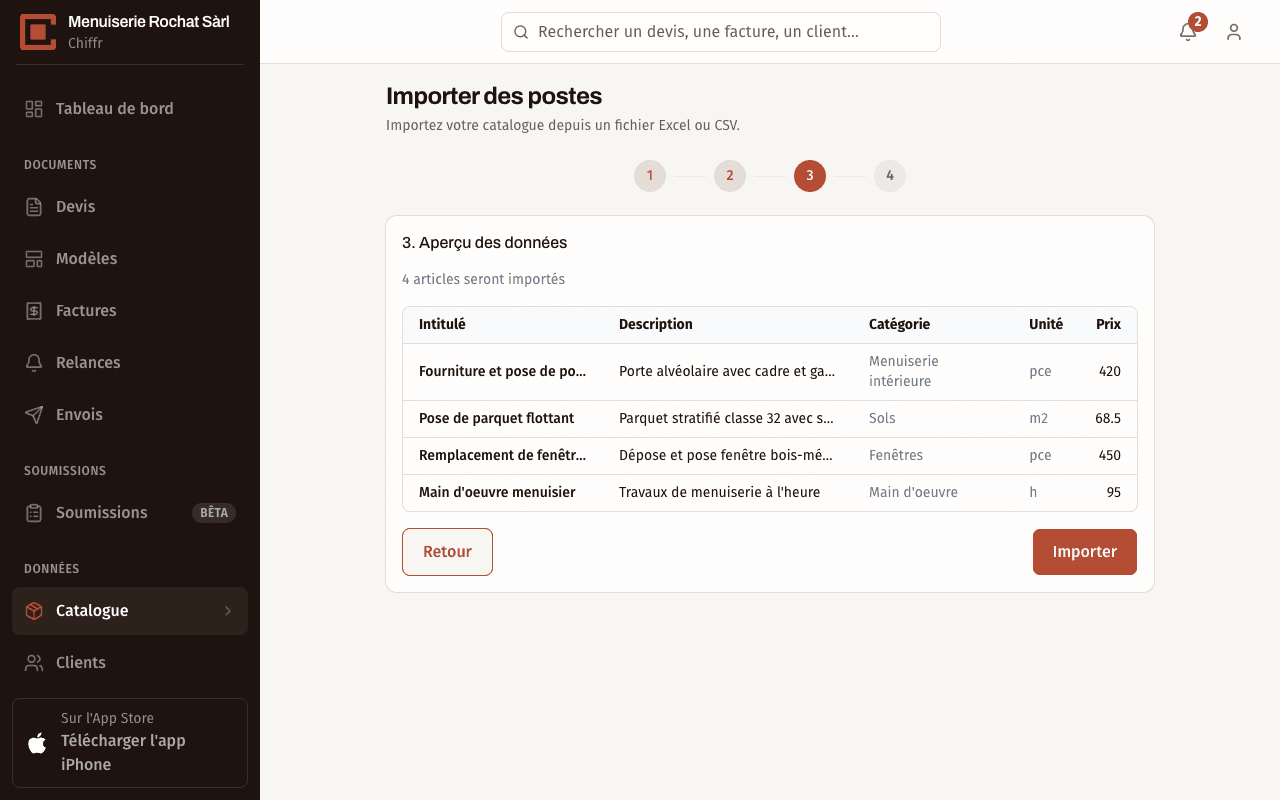Open the user account icon

1234,32
